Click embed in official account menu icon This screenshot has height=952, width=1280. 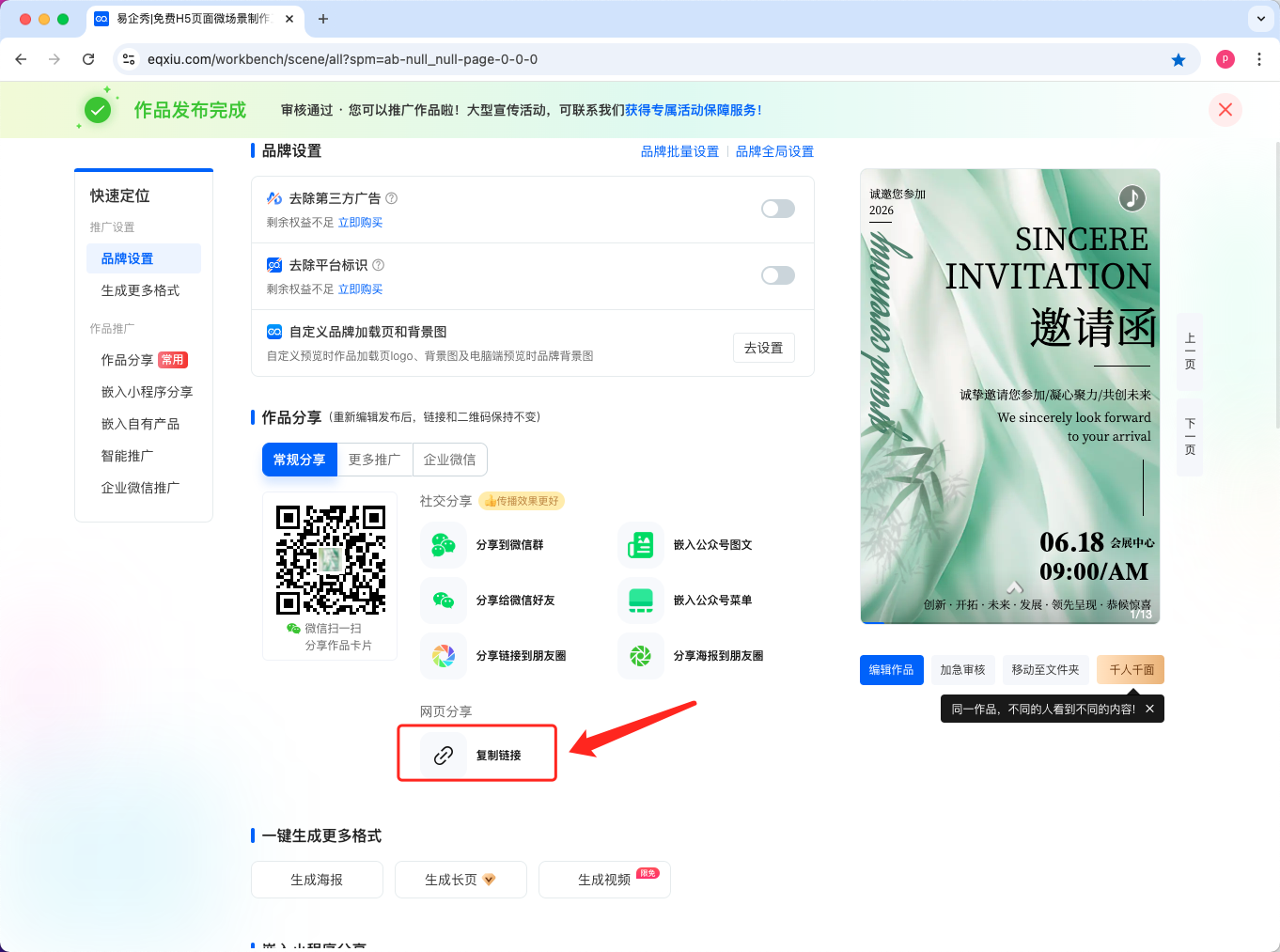[x=641, y=601]
